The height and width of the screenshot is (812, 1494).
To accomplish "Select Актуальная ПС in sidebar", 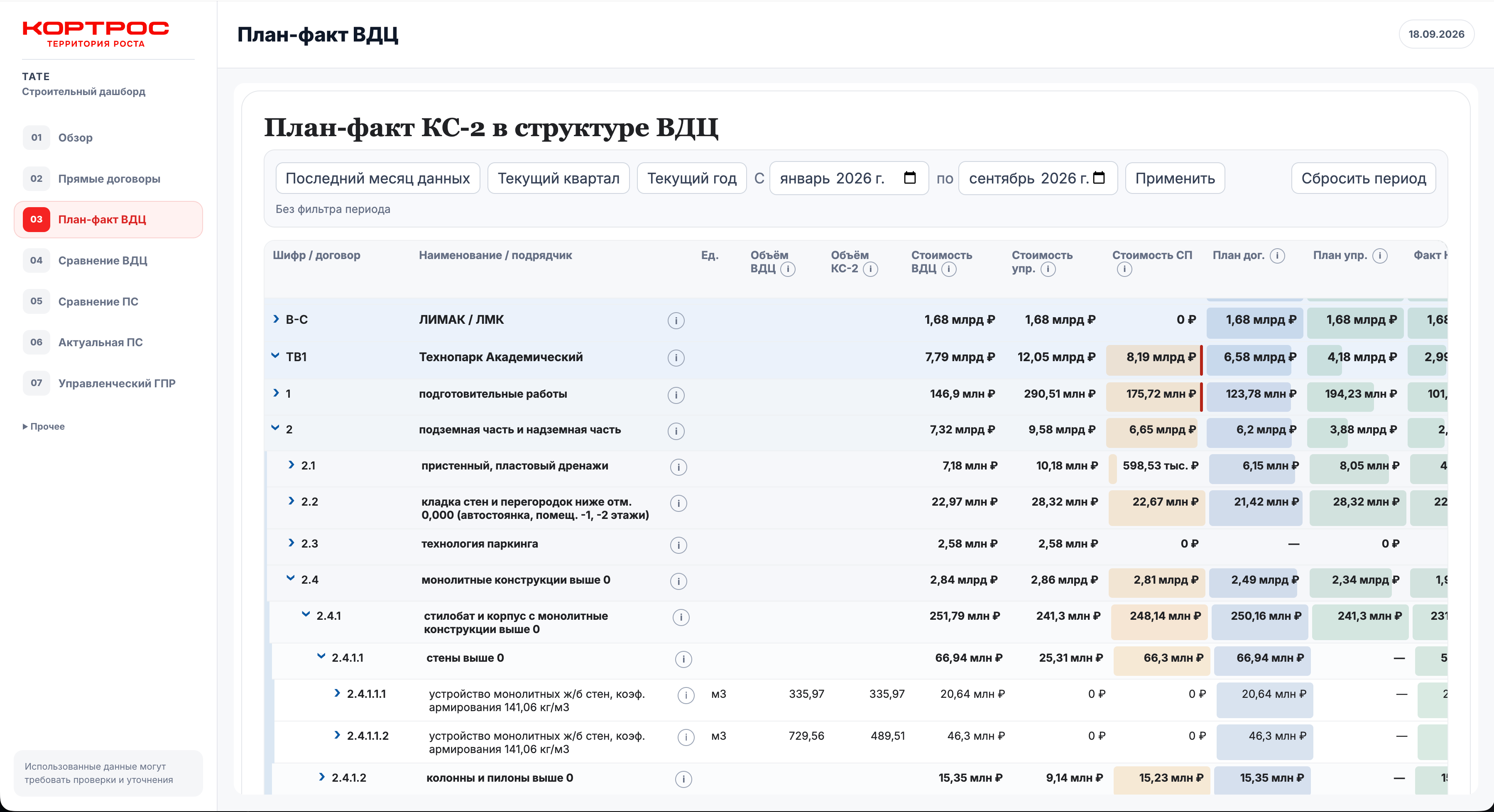I will (x=108, y=342).
